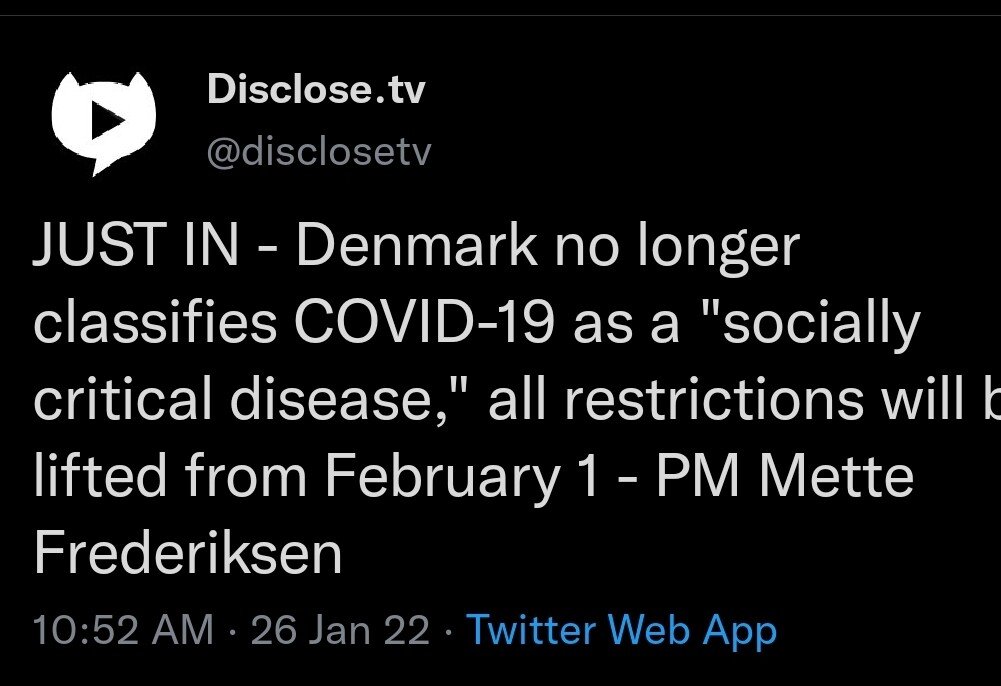
Task: Click the play triangle in the Disclose.tv logo
Action: [103, 118]
